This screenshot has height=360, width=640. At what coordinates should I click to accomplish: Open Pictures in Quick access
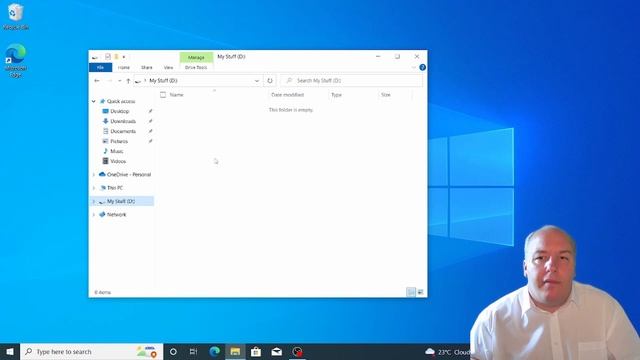pyautogui.click(x=119, y=141)
